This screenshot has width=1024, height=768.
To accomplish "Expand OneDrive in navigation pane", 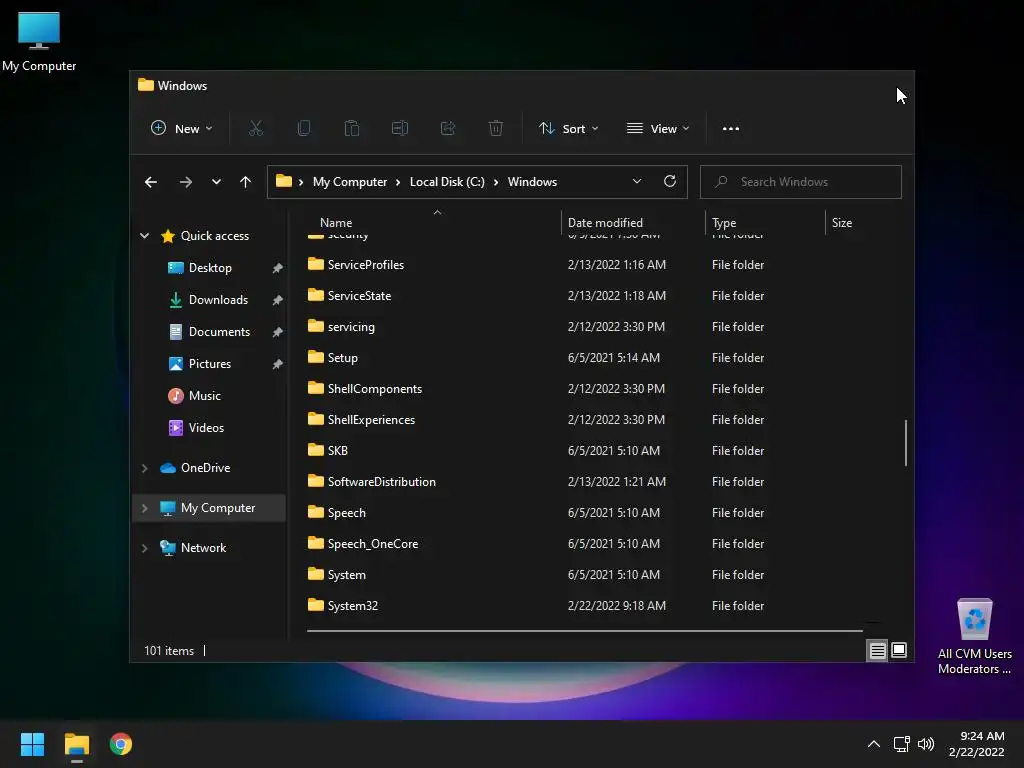I will pos(145,468).
